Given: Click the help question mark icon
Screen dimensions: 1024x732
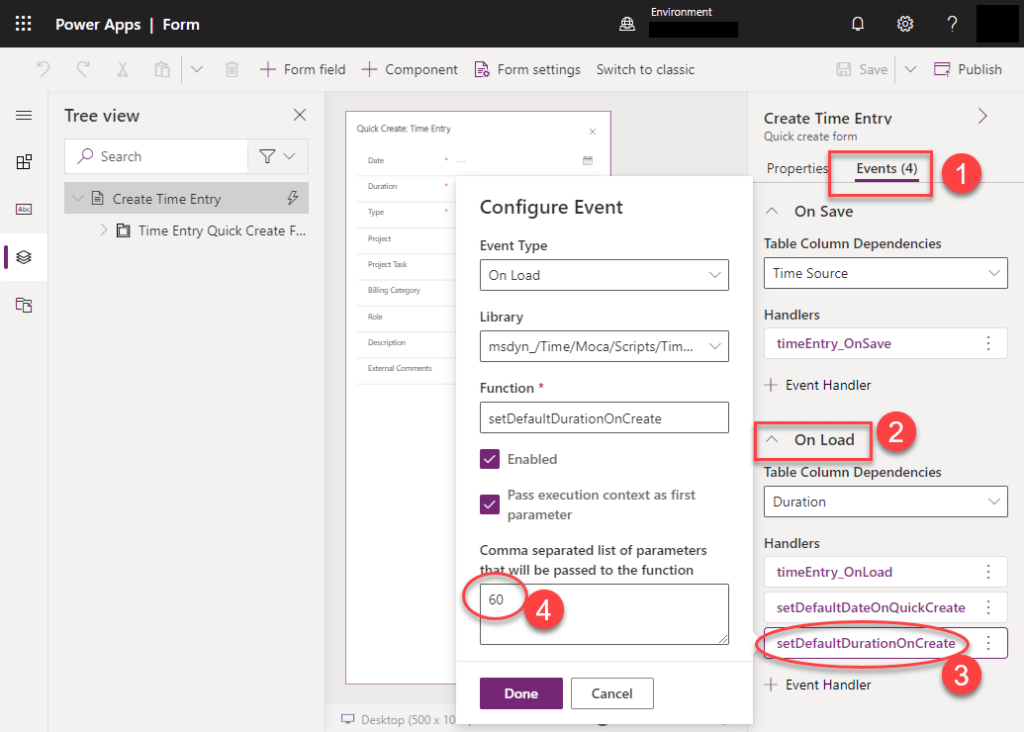Looking at the screenshot, I should (951, 24).
